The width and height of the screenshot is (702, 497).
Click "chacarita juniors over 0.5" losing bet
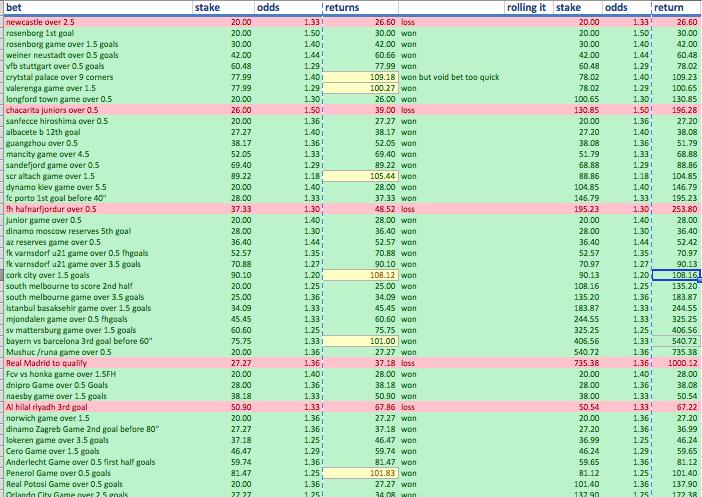click(x=98, y=110)
